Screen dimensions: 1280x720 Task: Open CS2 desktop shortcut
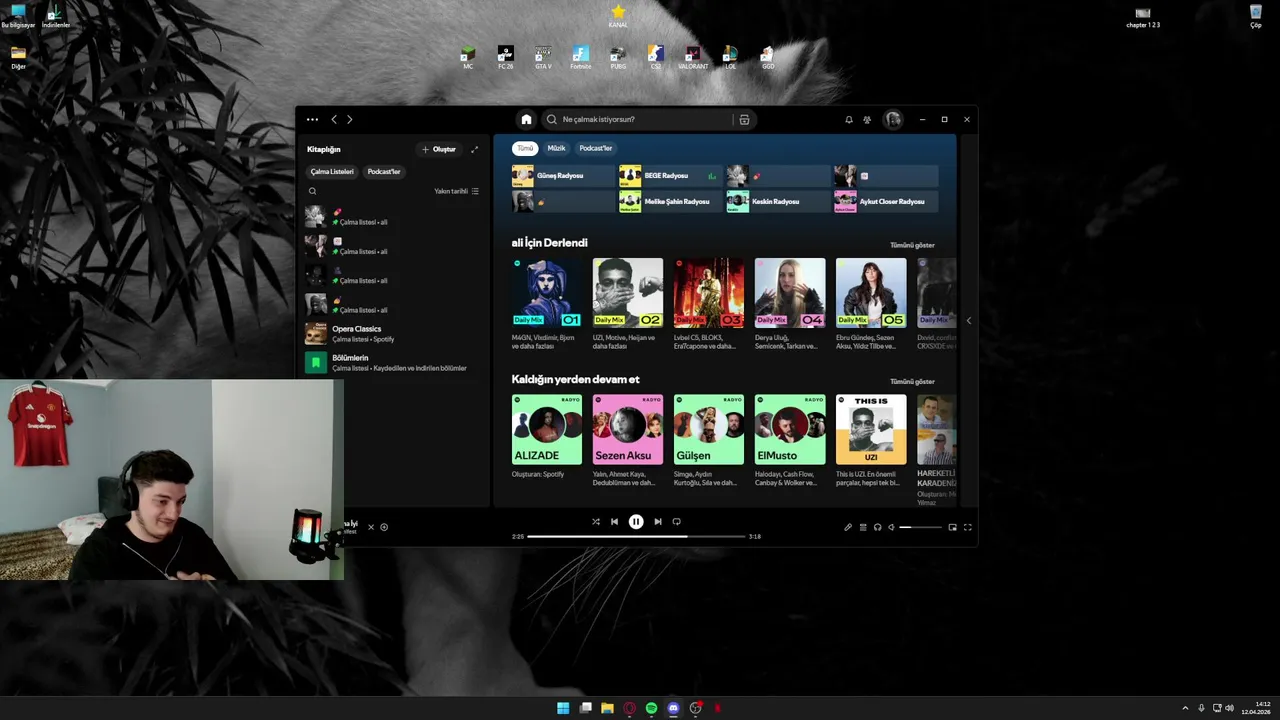pyautogui.click(x=655, y=57)
